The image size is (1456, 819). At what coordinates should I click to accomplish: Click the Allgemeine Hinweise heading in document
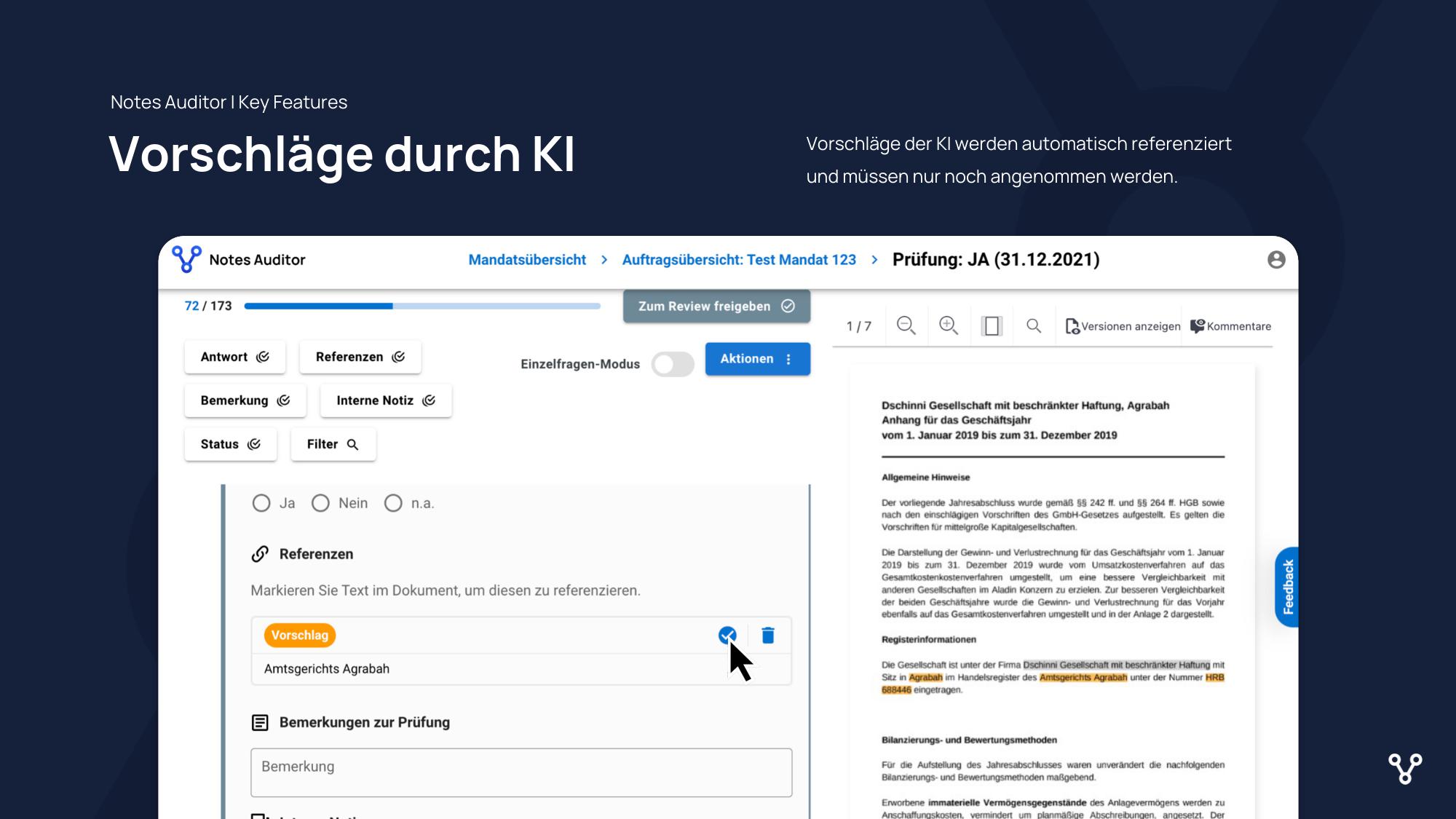coord(925,478)
